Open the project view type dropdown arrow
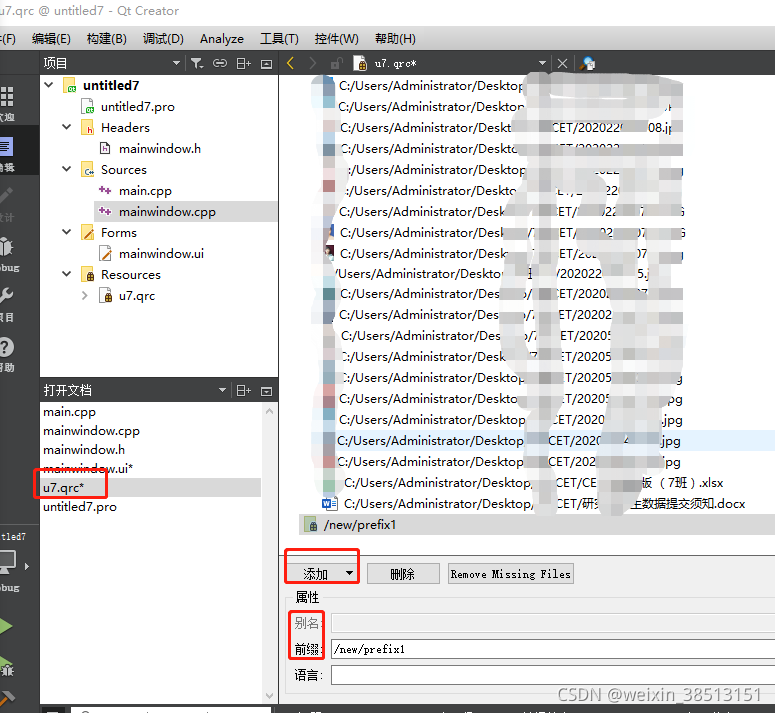 (176, 63)
